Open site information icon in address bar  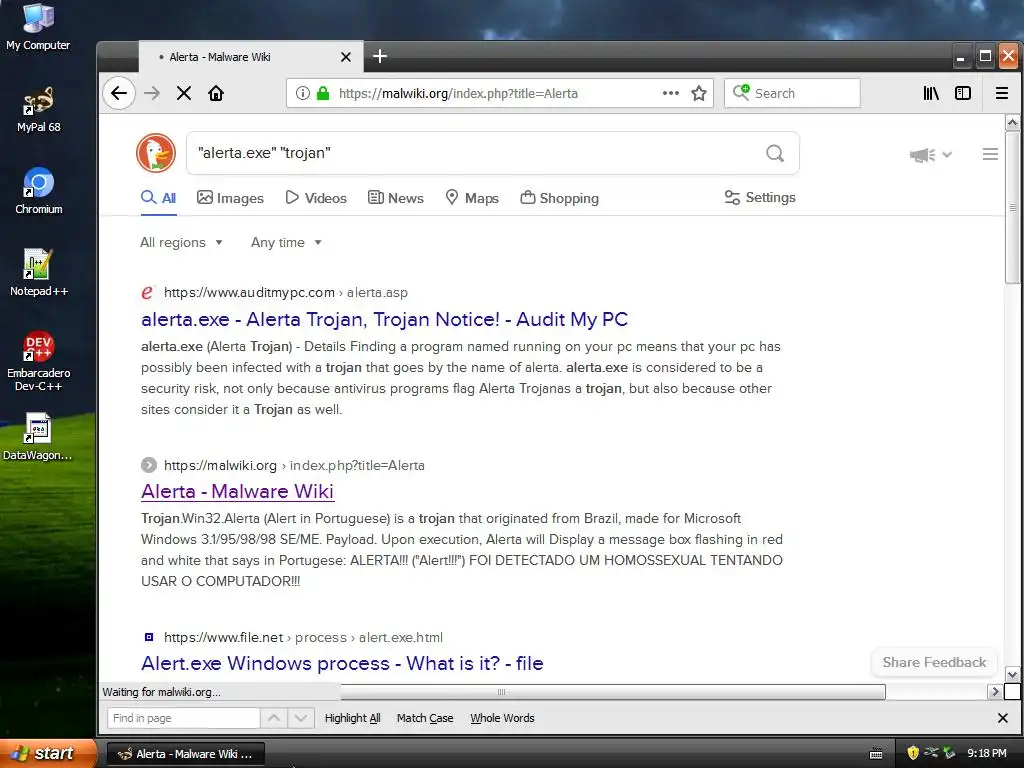302,93
